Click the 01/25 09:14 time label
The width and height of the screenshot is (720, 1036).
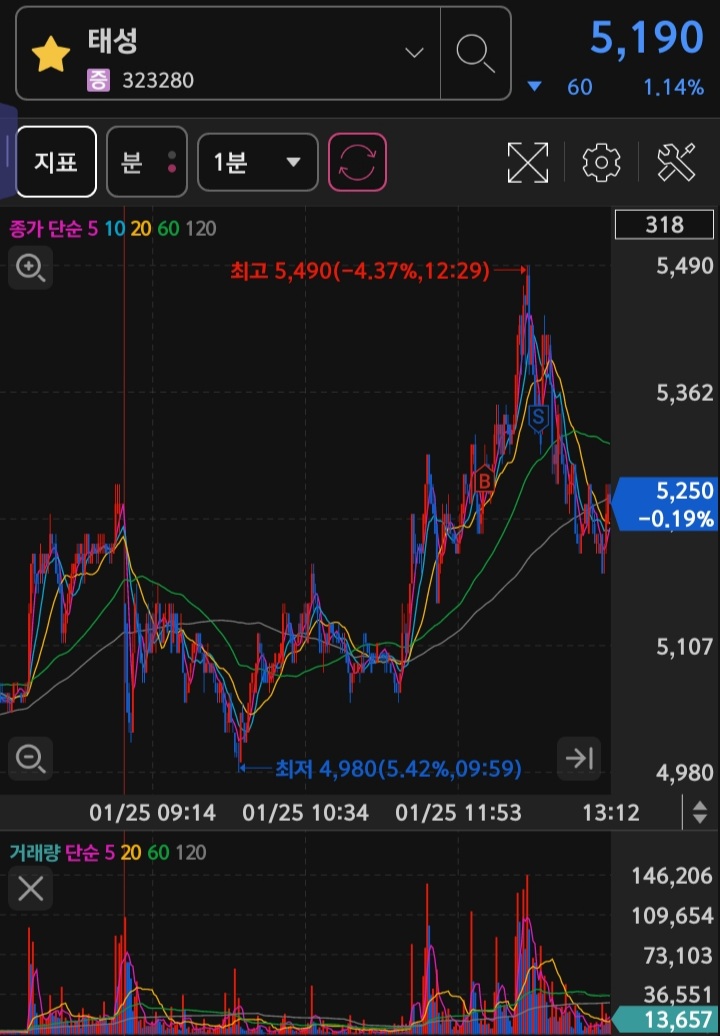point(153,812)
